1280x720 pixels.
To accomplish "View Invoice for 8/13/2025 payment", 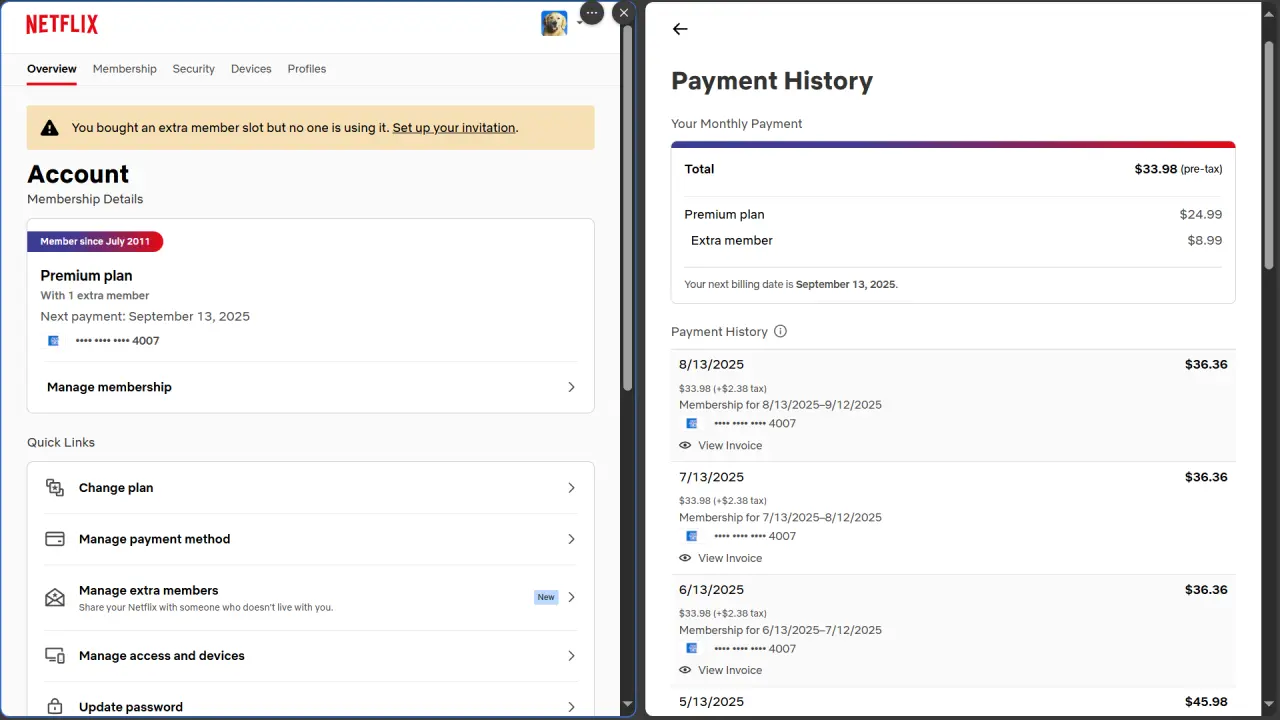I will [x=730, y=446].
